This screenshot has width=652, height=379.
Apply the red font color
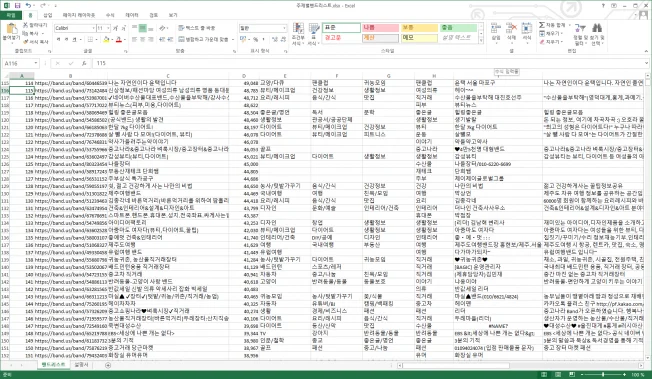[x=119, y=40]
